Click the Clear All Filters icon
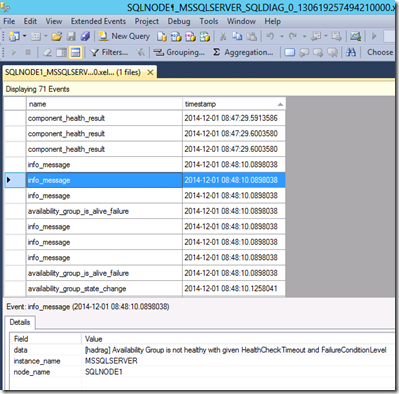 pyautogui.click(x=140, y=52)
